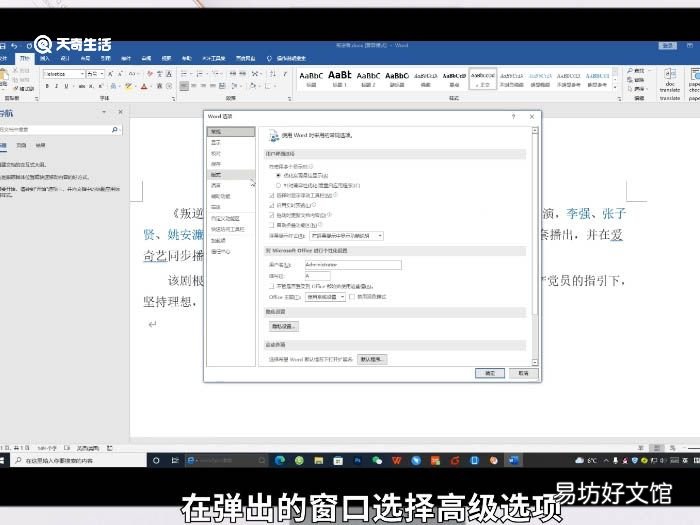Click the Privacy Settings button
Screen dimensions: 700x525
click(x=283, y=326)
